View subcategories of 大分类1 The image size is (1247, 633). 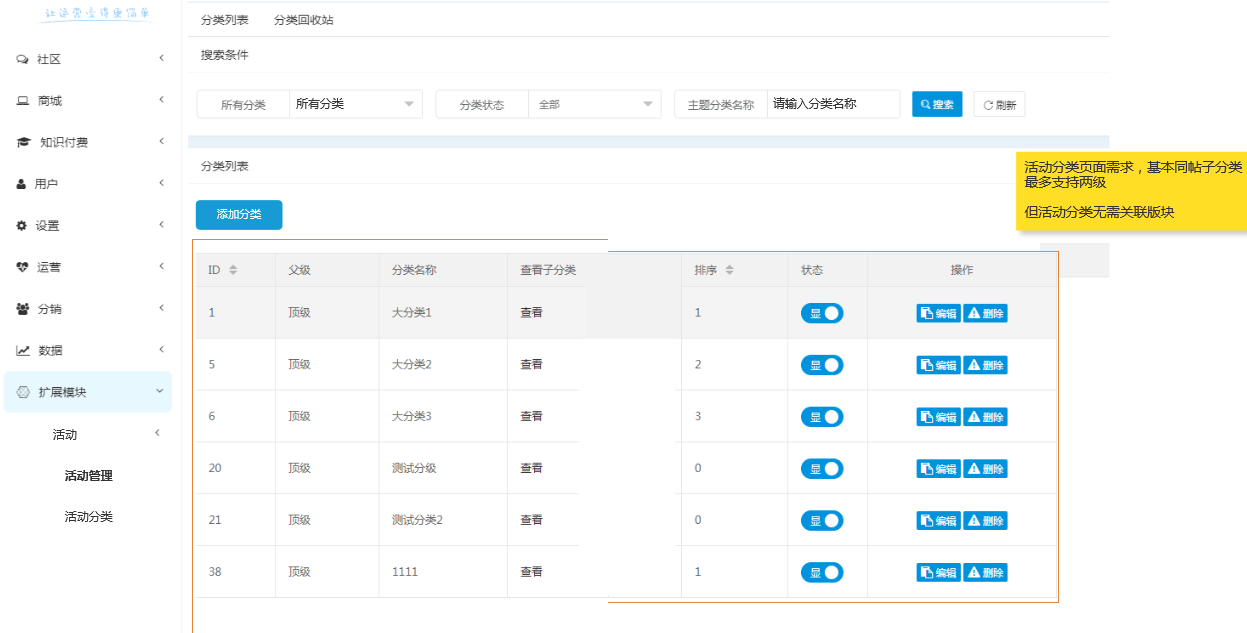[x=531, y=313]
